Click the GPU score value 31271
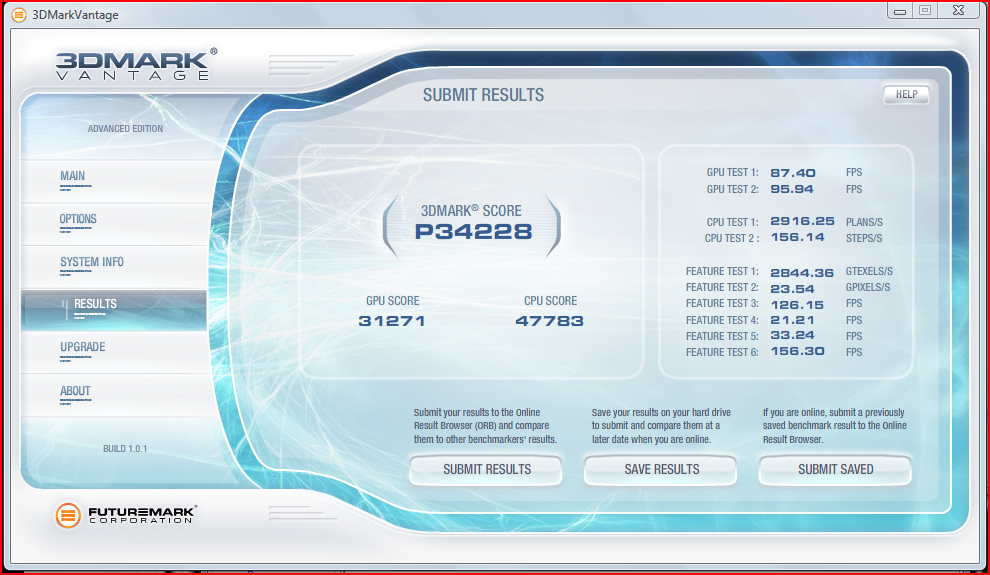Viewport: 990px width, 575px height. point(391,321)
